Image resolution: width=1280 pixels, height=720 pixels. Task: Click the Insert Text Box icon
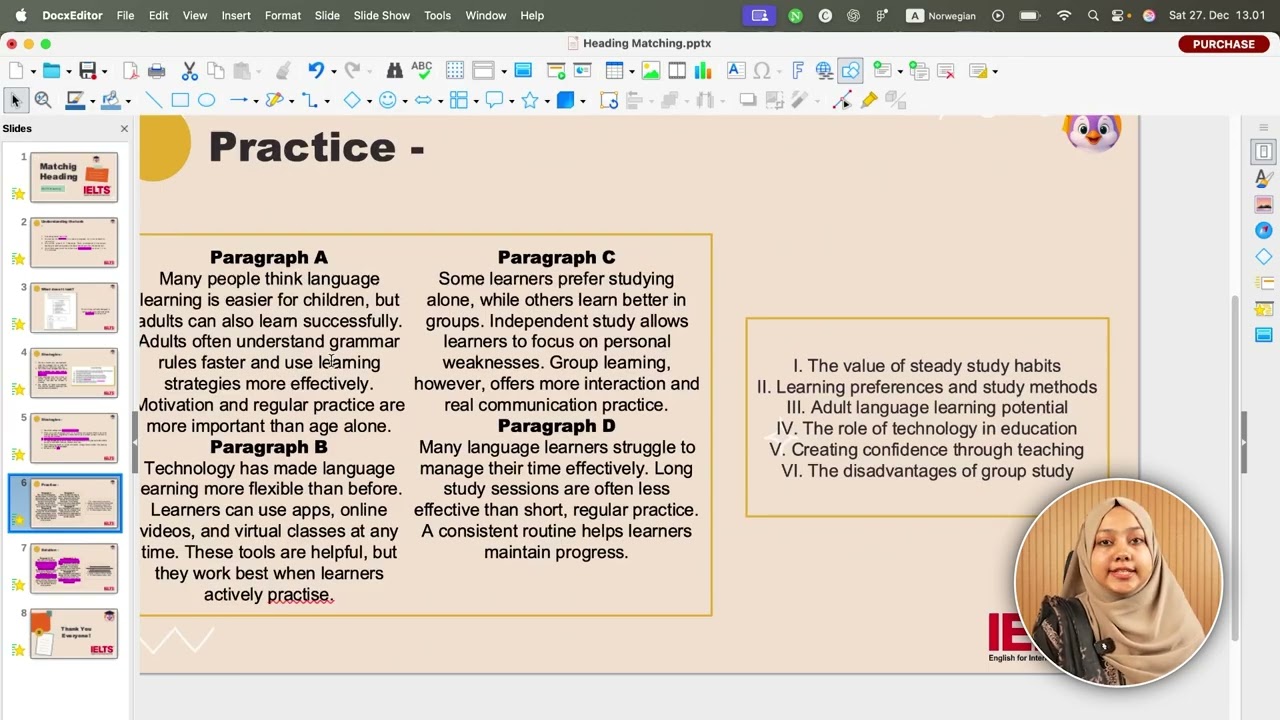tap(735, 71)
